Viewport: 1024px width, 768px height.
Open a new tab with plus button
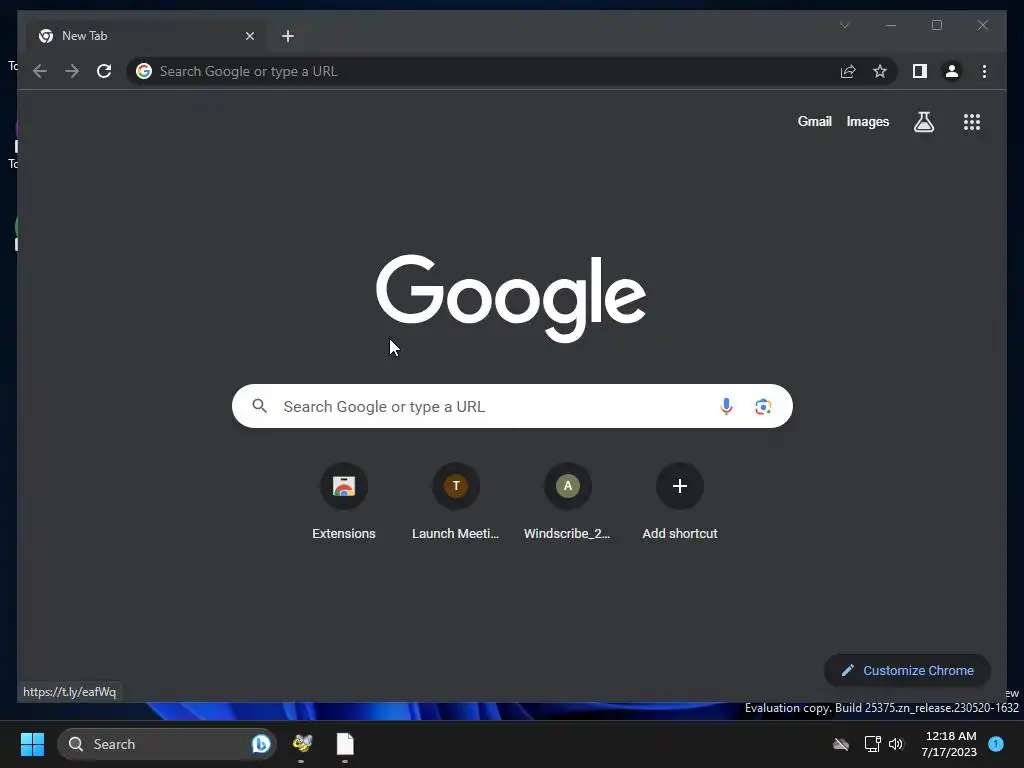pyautogui.click(x=287, y=36)
